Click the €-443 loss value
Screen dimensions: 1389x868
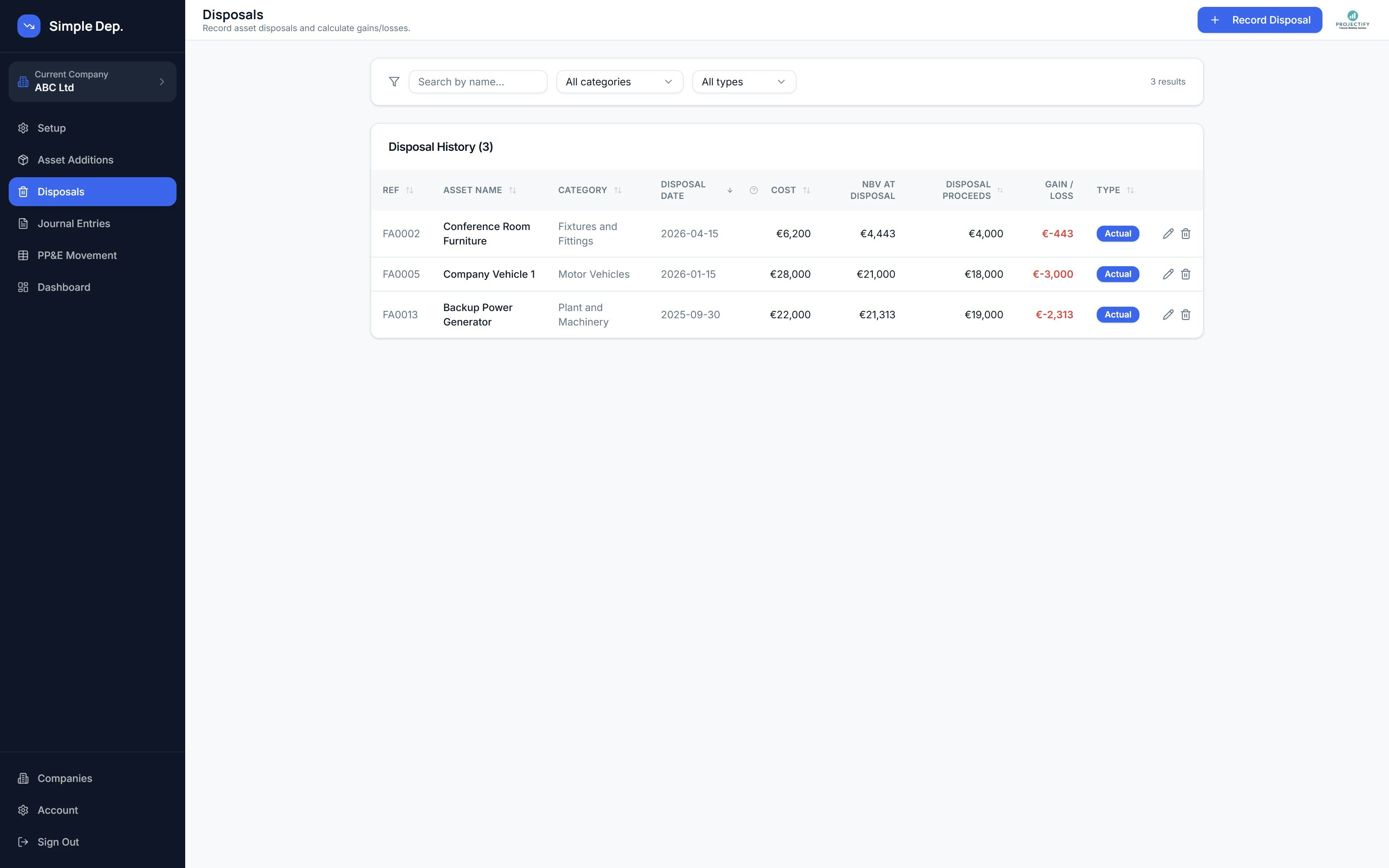pos(1057,234)
